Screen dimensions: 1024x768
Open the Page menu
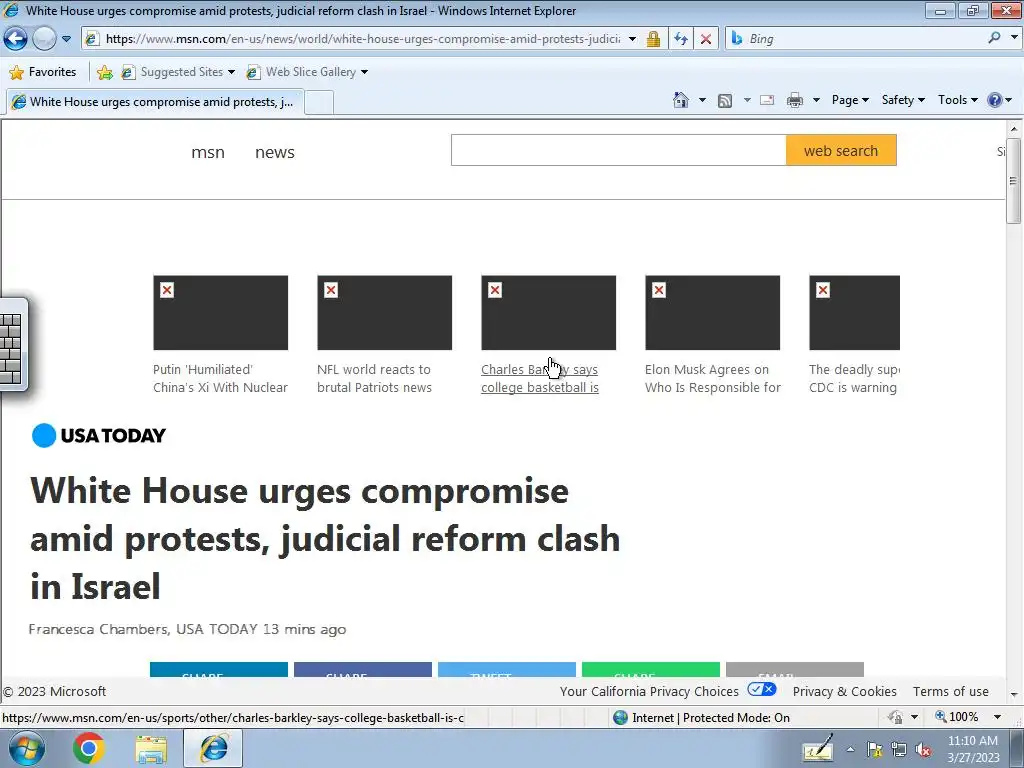click(850, 100)
